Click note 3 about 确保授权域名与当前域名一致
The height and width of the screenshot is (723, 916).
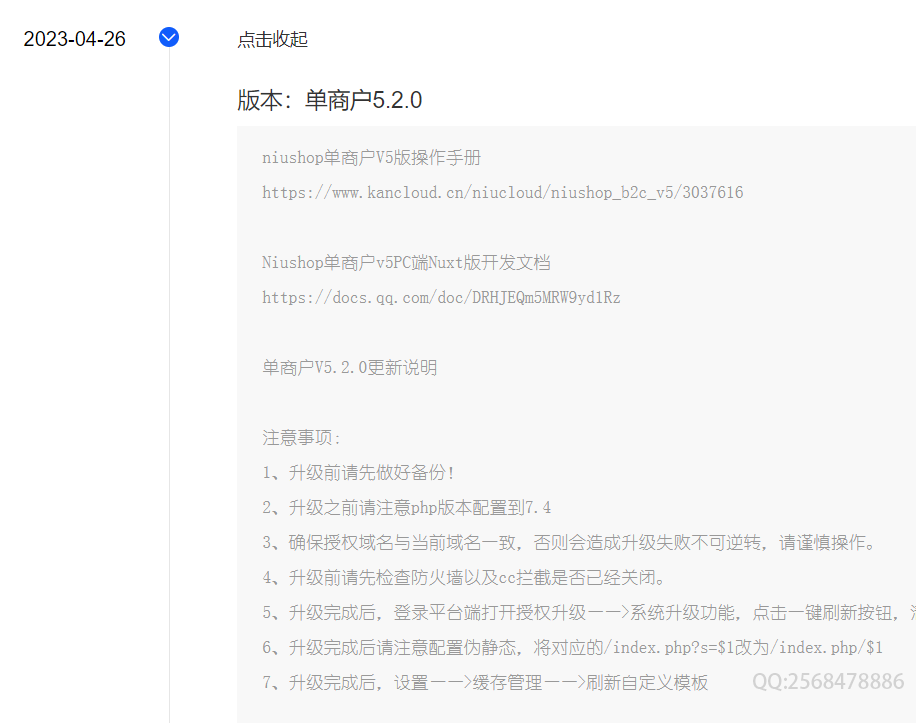click(569, 543)
